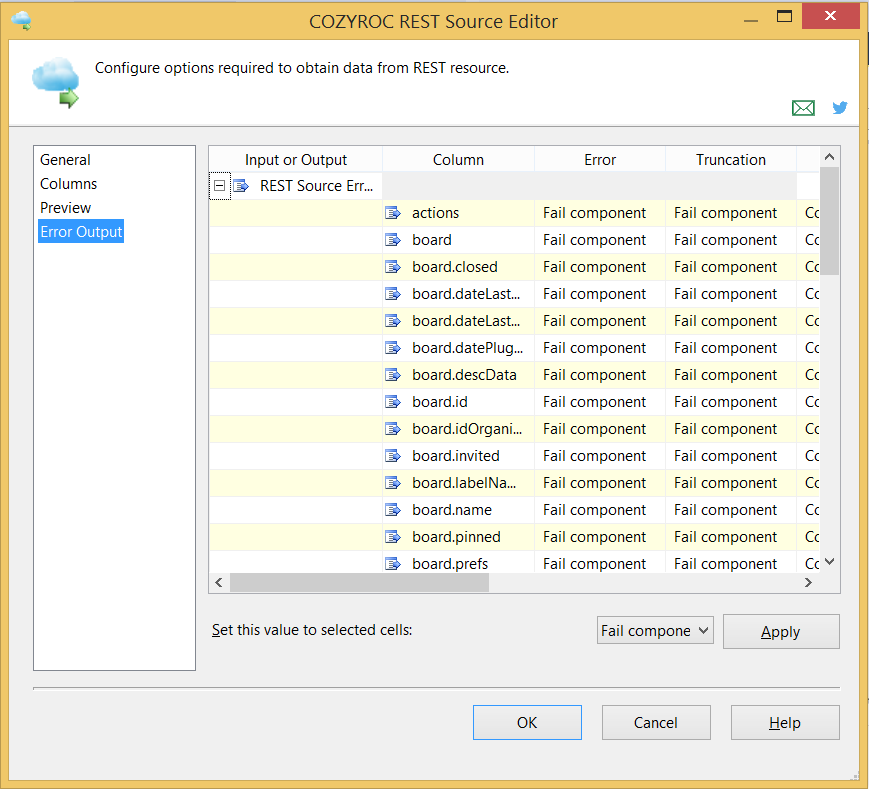This screenshot has width=869, height=789.
Task: Click the cloud icon in title bar
Action: coord(22,21)
